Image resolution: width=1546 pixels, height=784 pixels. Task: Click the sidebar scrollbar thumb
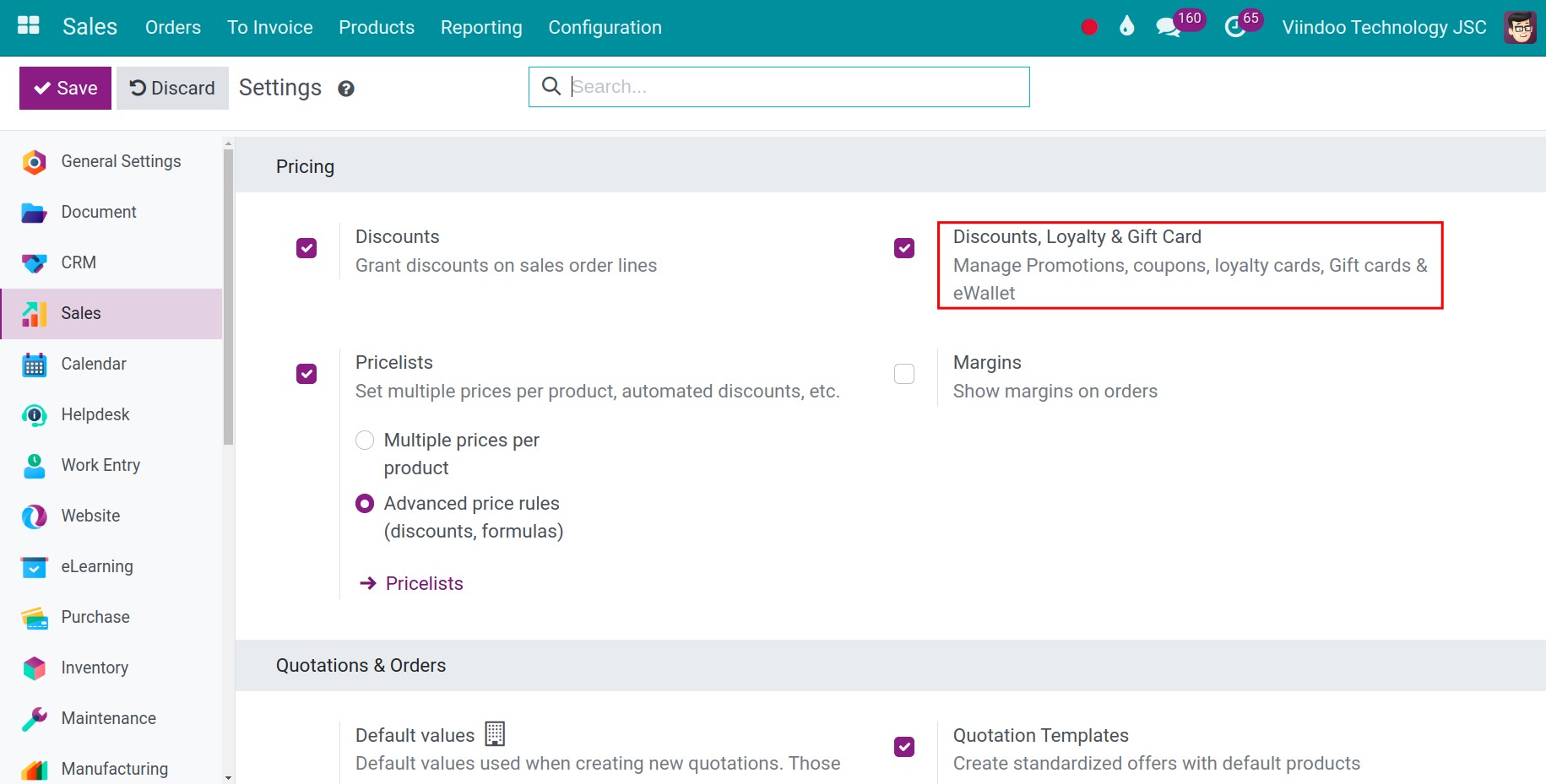228,296
